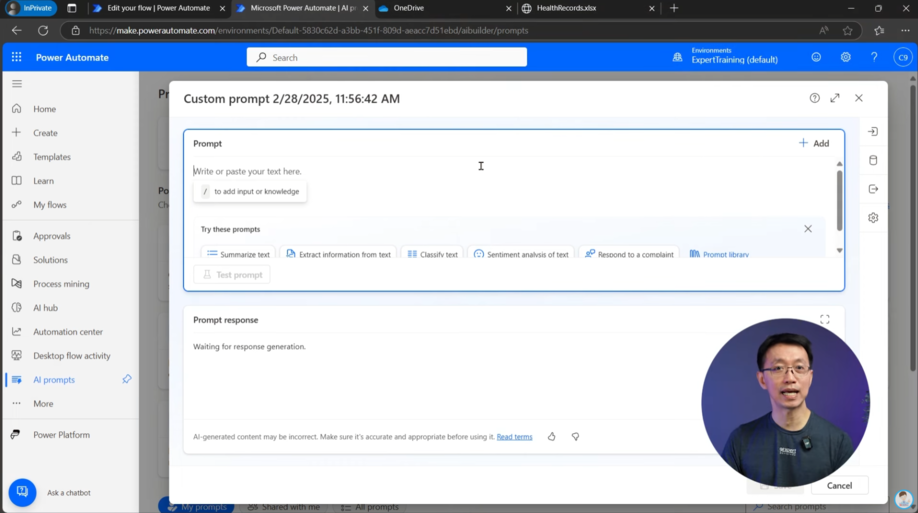Select Respond to a complaint prompt
Viewport: 918px width, 513px height.
click(629, 254)
